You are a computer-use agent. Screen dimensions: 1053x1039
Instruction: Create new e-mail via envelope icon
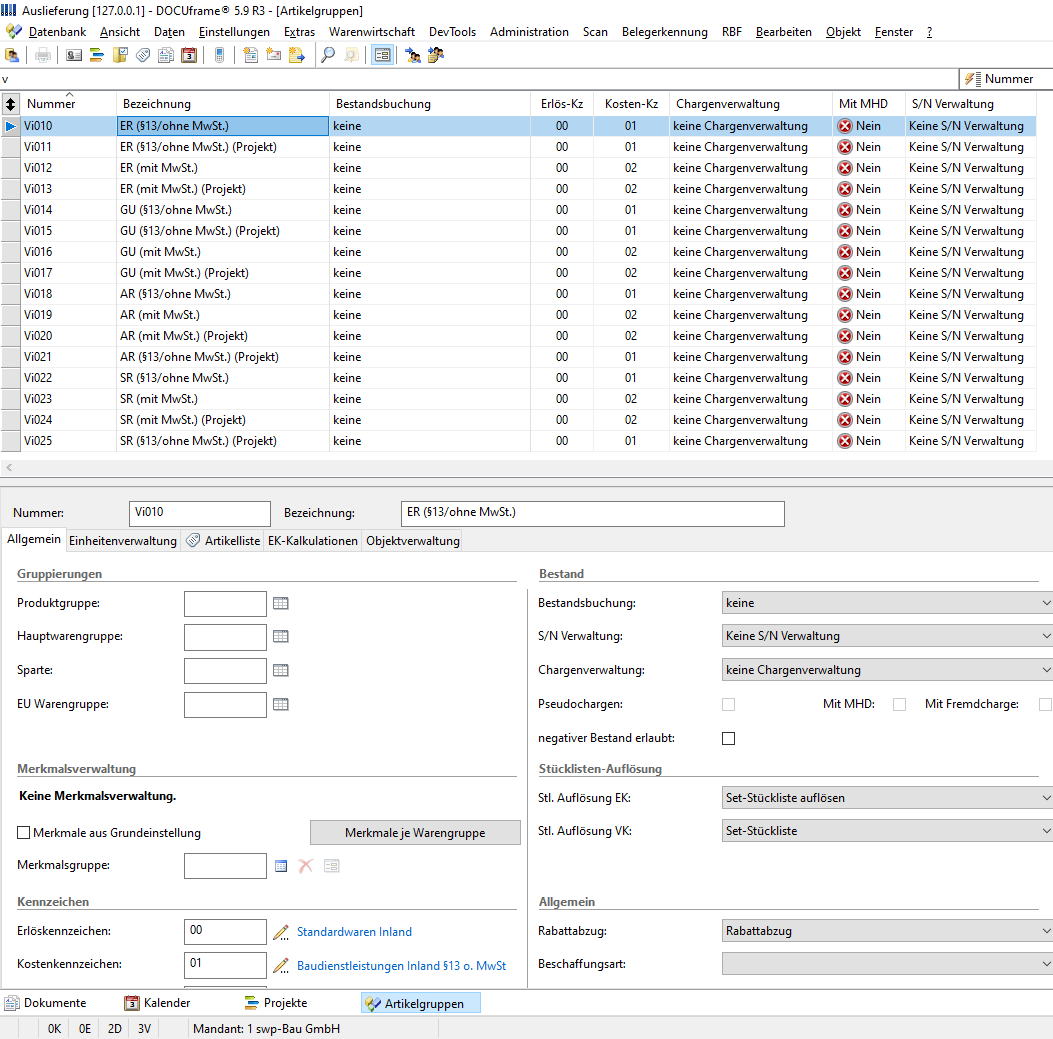(273, 55)
